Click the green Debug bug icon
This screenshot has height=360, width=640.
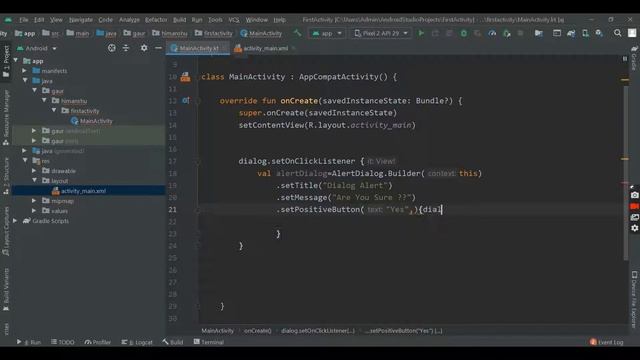[464, 33]
